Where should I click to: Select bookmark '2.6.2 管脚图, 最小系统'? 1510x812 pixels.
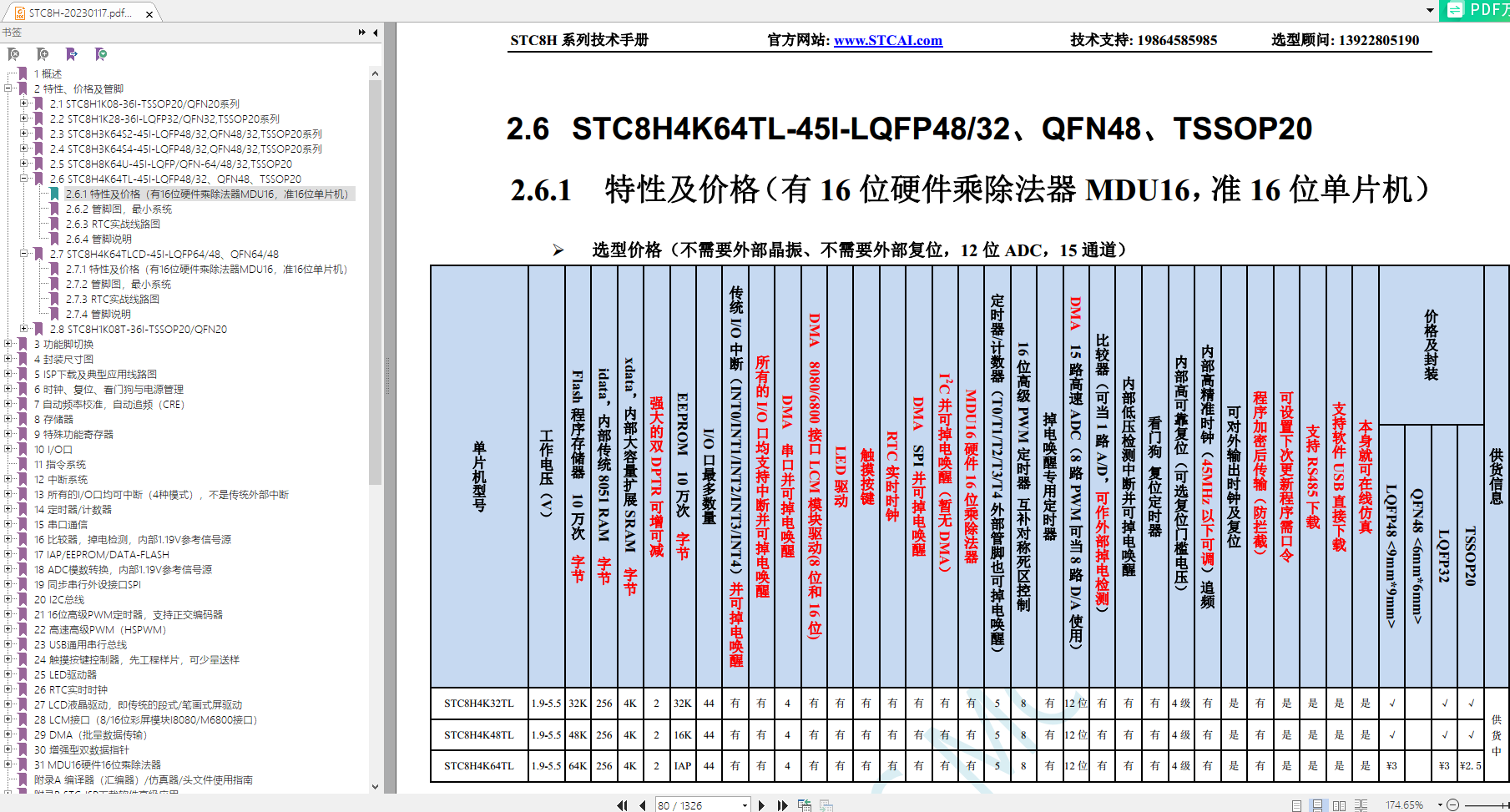pyautogui.click(x=119, y=209)
